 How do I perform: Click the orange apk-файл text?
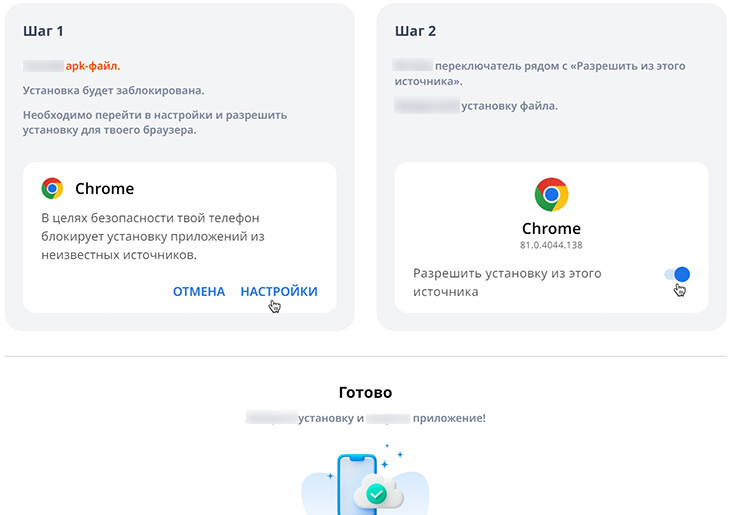[92, 66]
